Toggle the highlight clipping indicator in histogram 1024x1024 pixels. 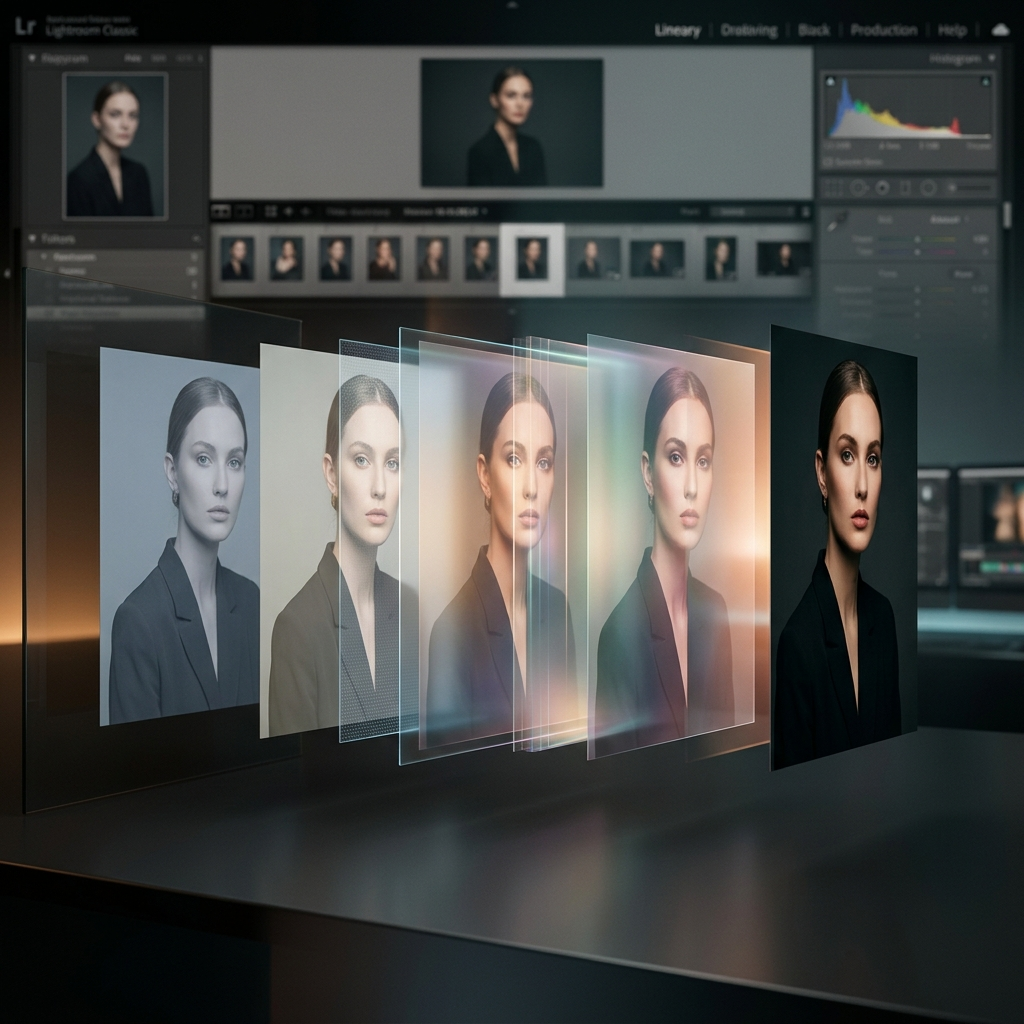985,82
